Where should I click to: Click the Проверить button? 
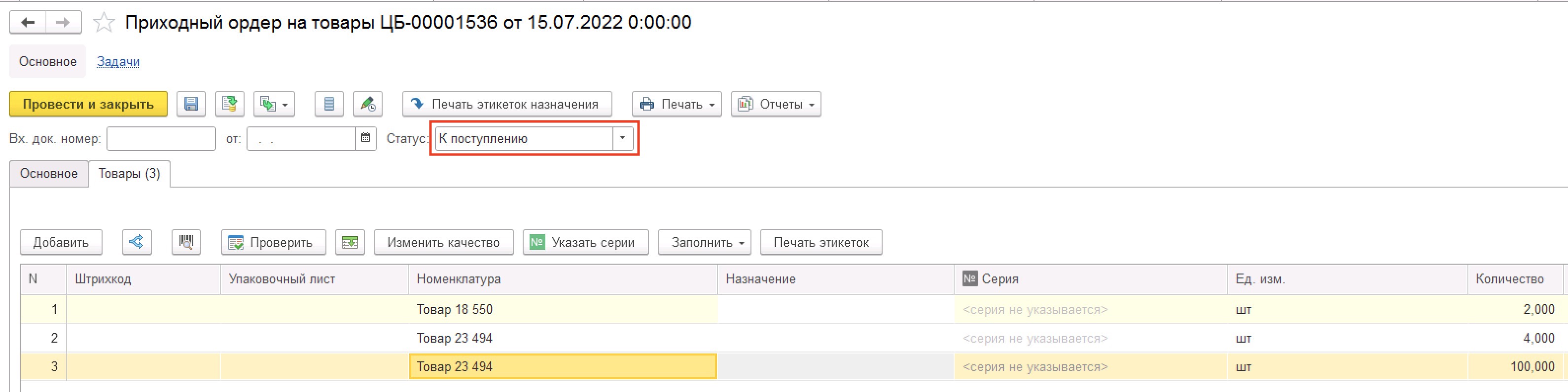point(273,242)
